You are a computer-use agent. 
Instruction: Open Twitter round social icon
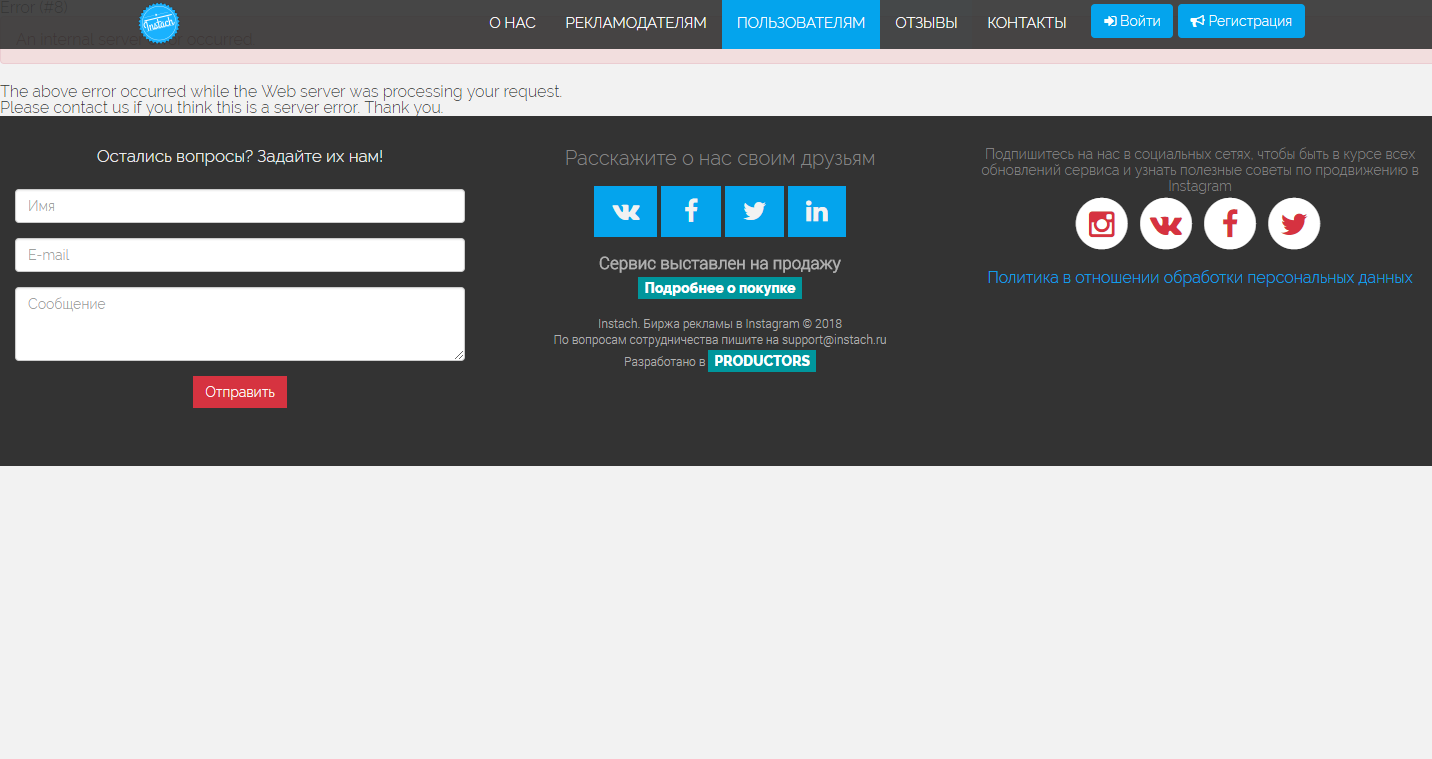tap(1294, 223)
